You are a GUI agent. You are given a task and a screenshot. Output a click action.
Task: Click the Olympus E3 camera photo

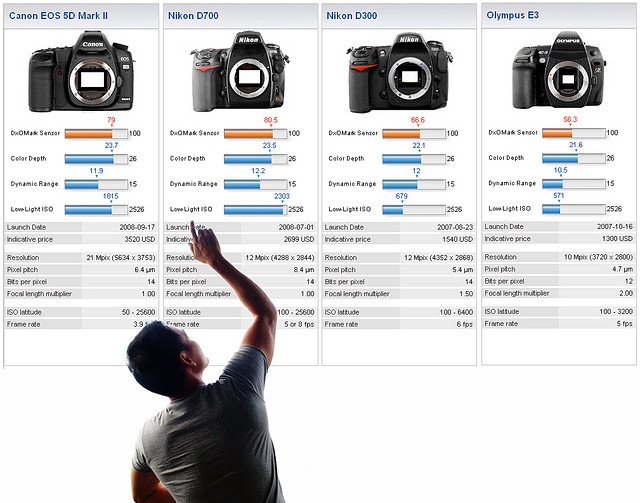[560, 70]
